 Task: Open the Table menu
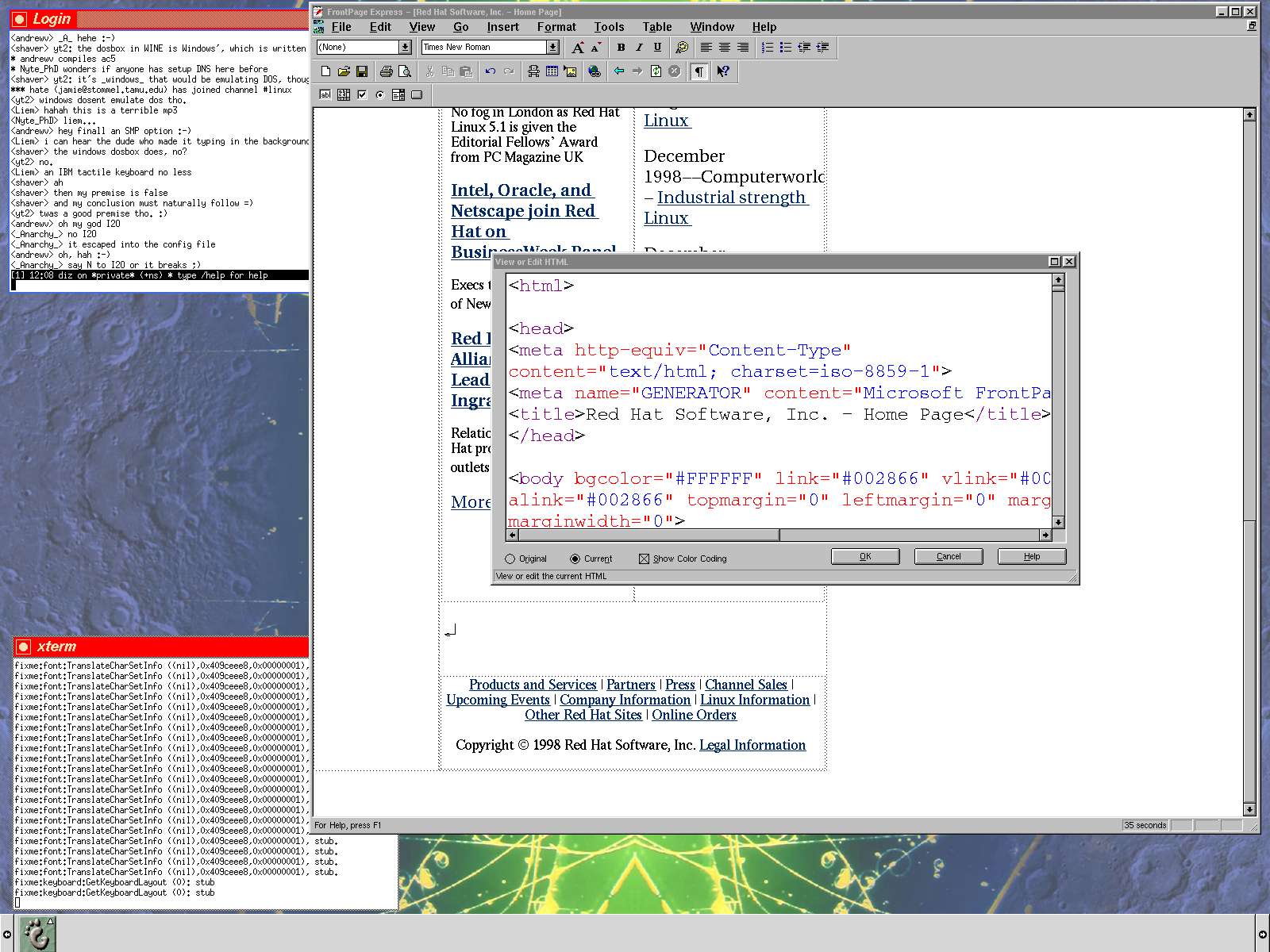pos(656,27)
